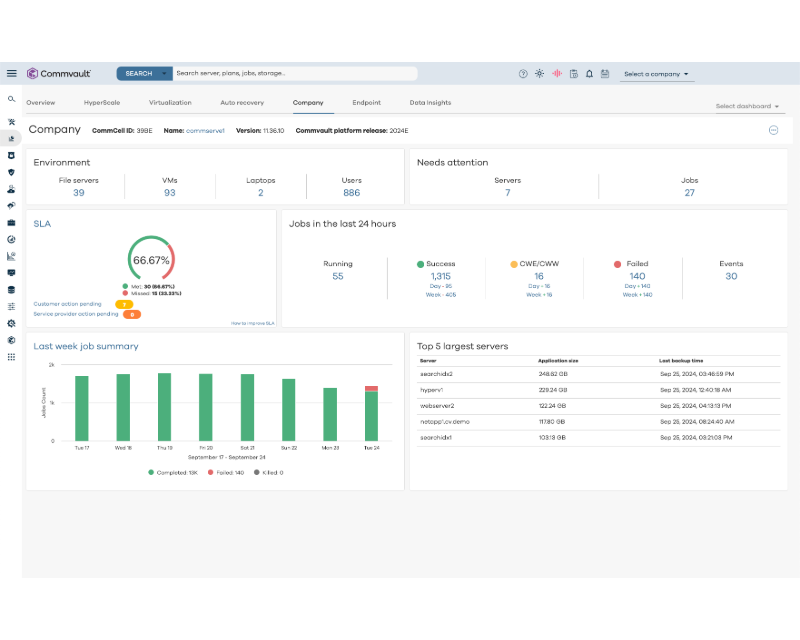Toggle Killed series in chart legend

[x=268, y=472]
